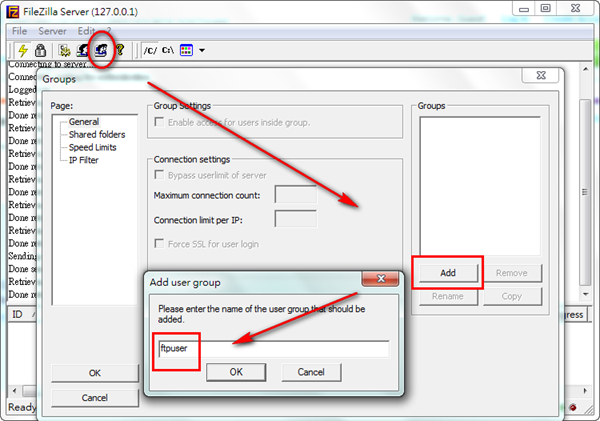Close the Groups dialog window
The height and width of the screenshot is (421, 600).
point(541,75)
